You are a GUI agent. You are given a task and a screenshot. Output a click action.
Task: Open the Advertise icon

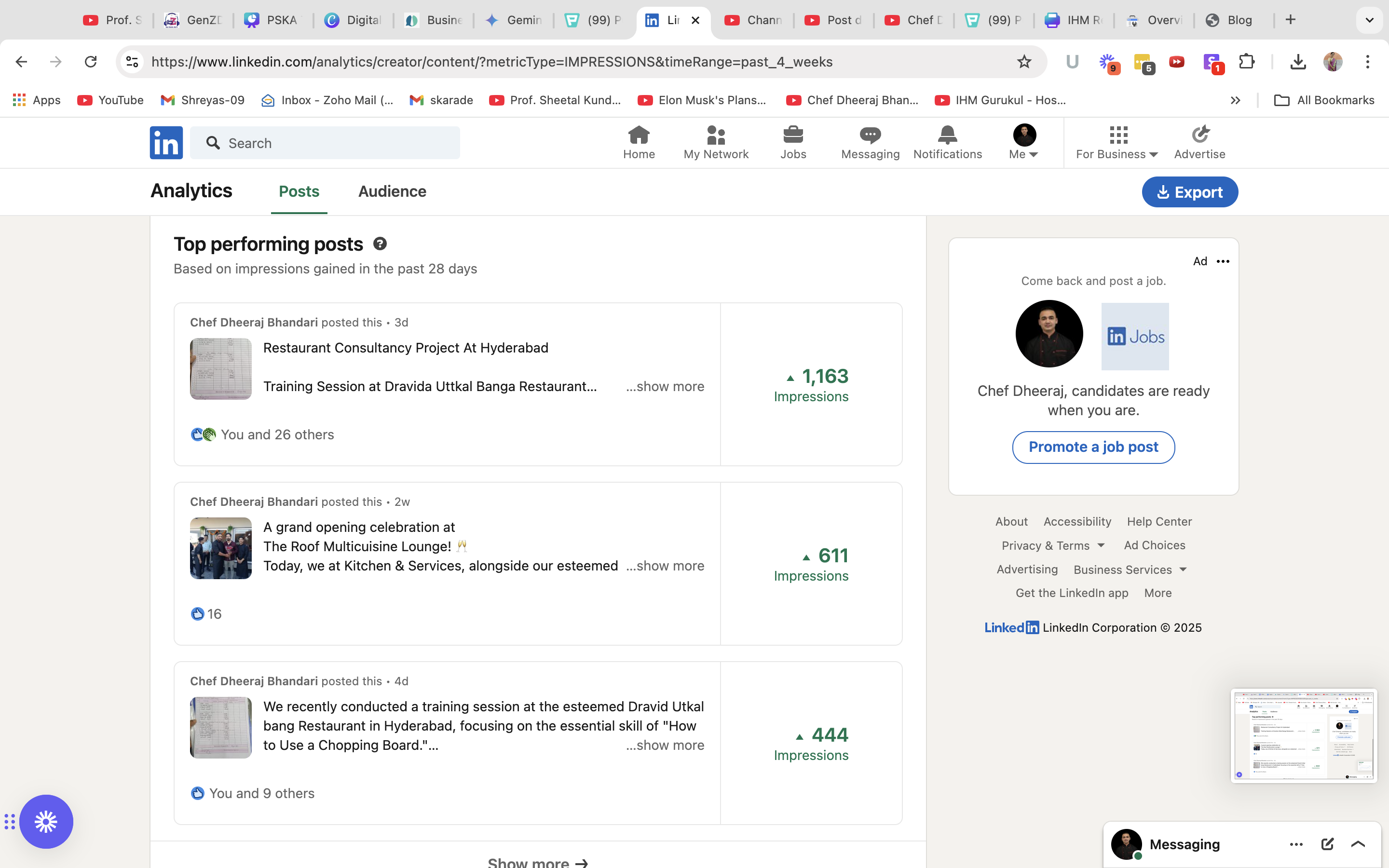1199,135
